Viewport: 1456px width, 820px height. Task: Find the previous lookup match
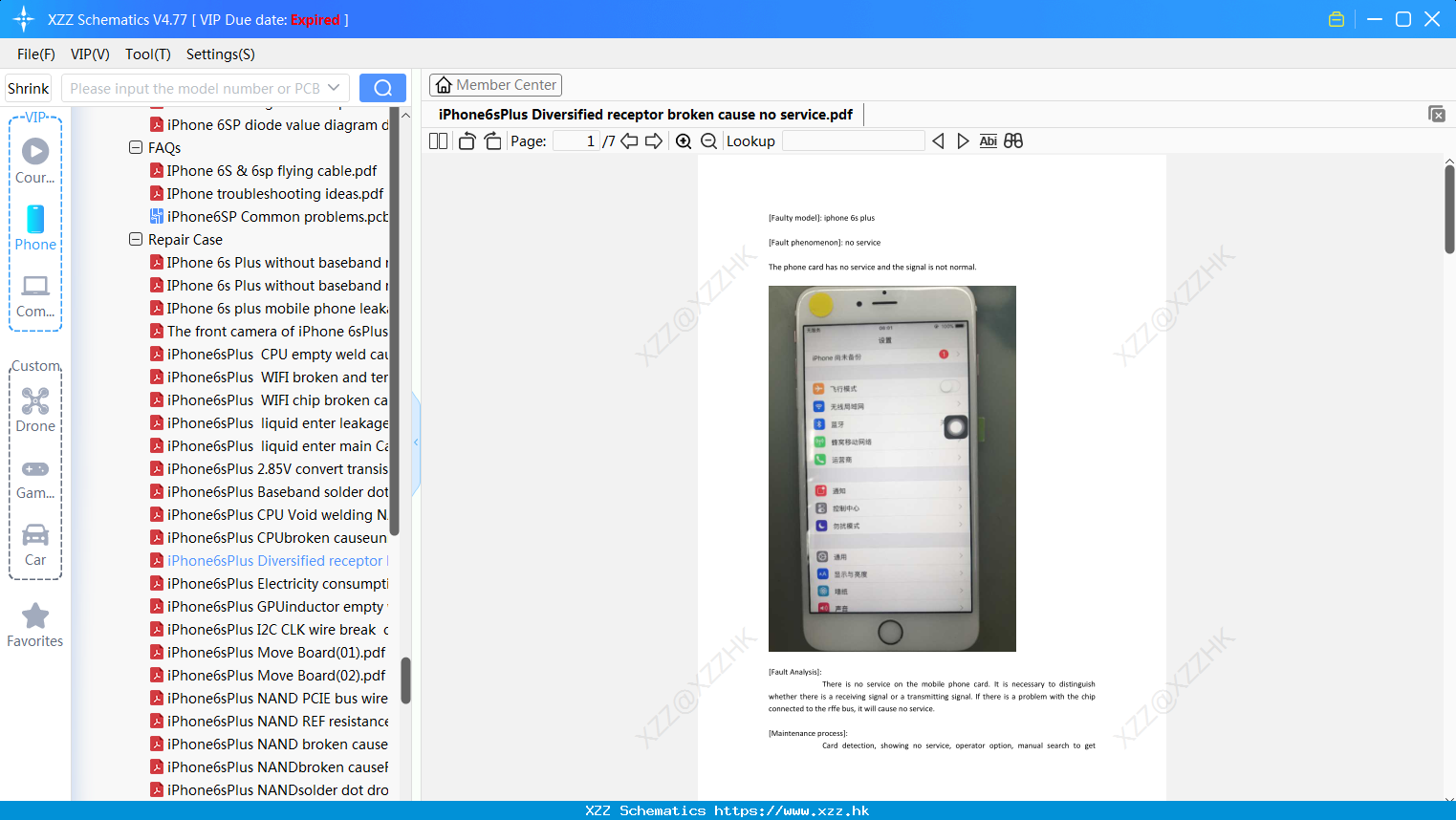click(938, 141)
